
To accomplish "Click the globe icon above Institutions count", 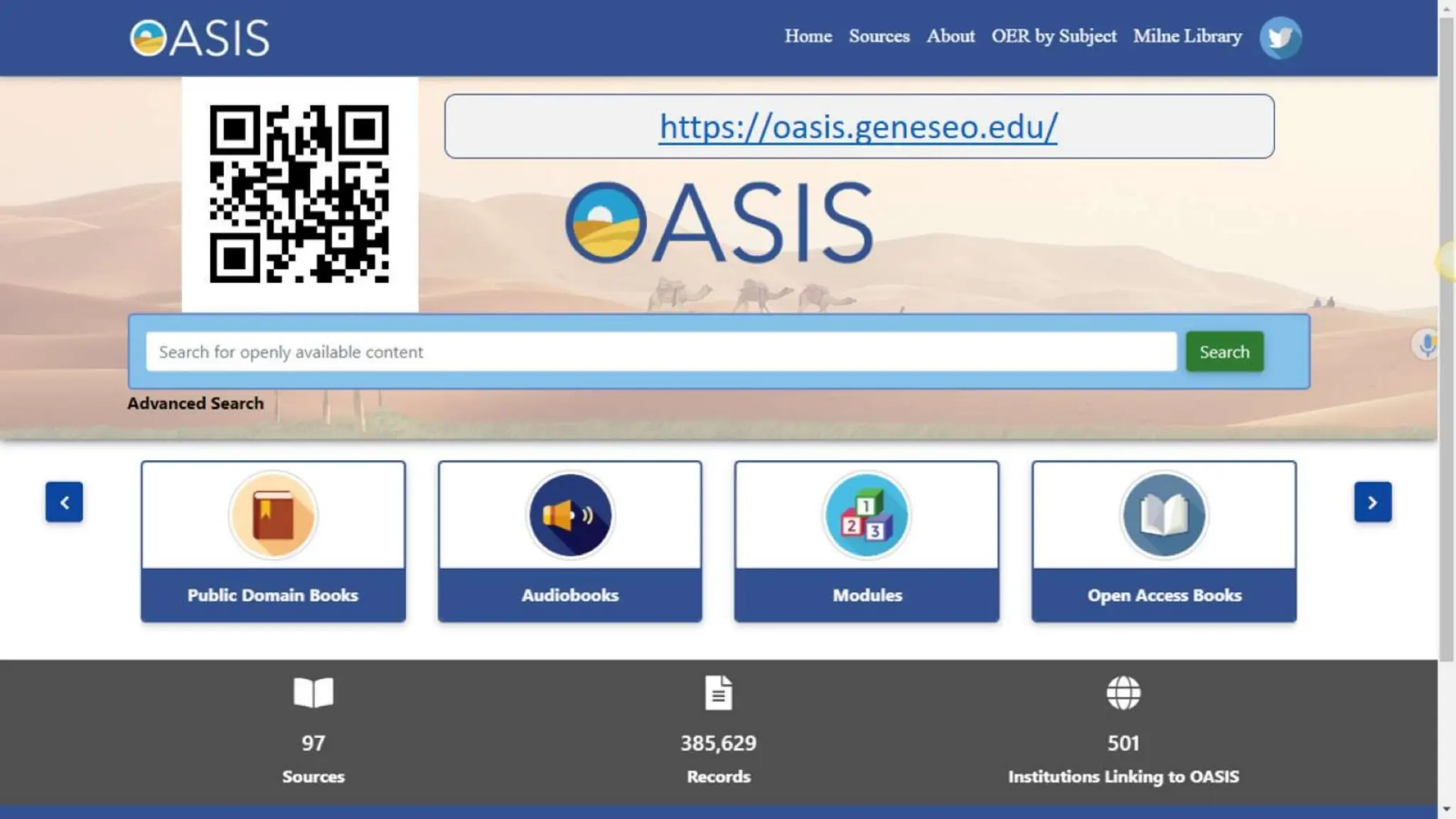I will pyautogui.click(x=1123, y=692).
